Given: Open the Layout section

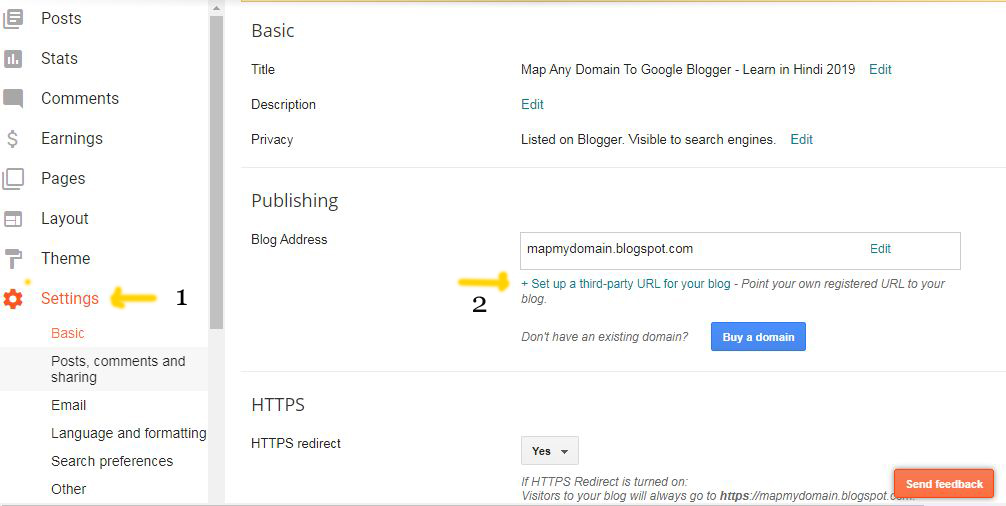Looking at the screenshot, I should (64, 219).
